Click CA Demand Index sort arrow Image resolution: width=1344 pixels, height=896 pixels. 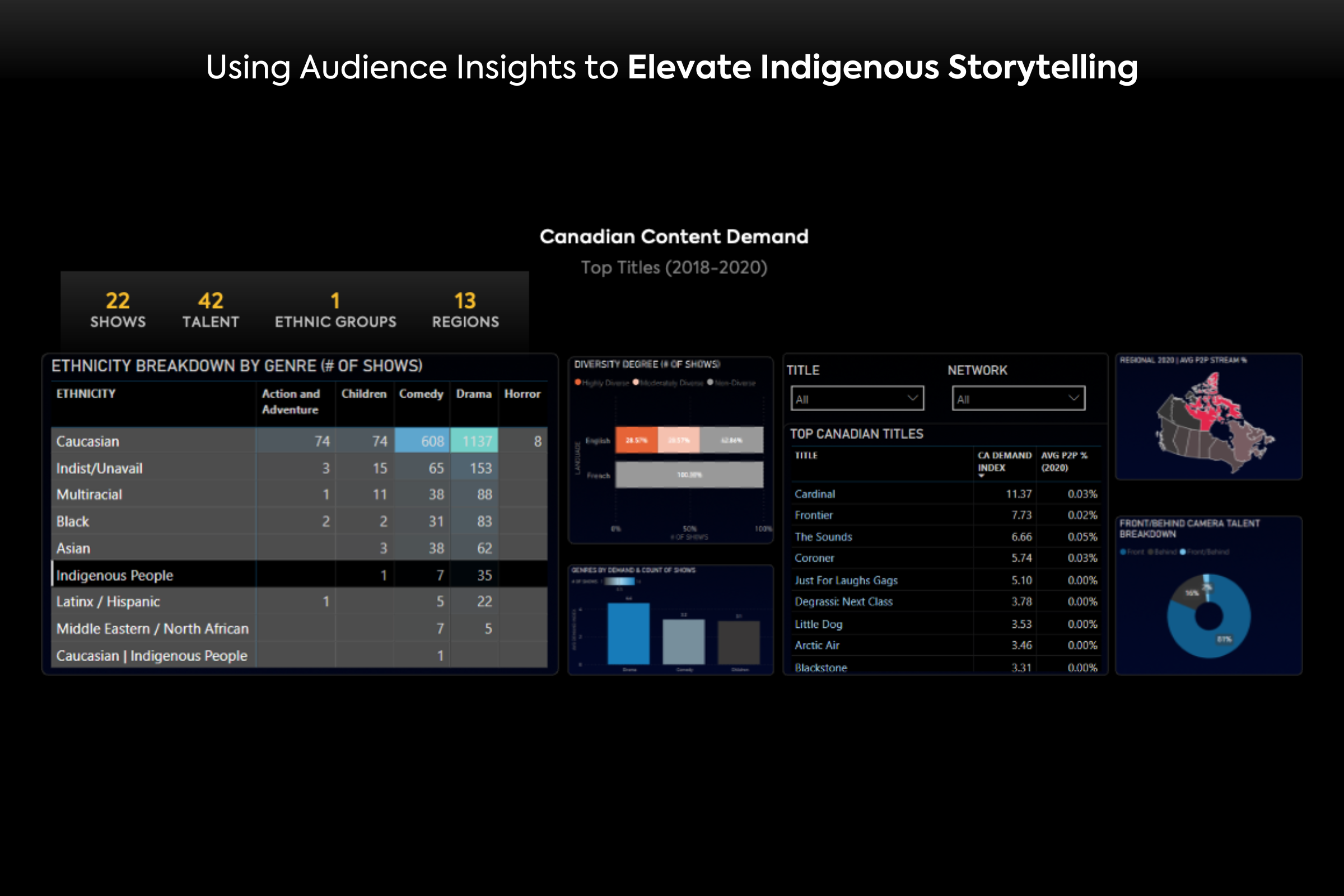981,476
